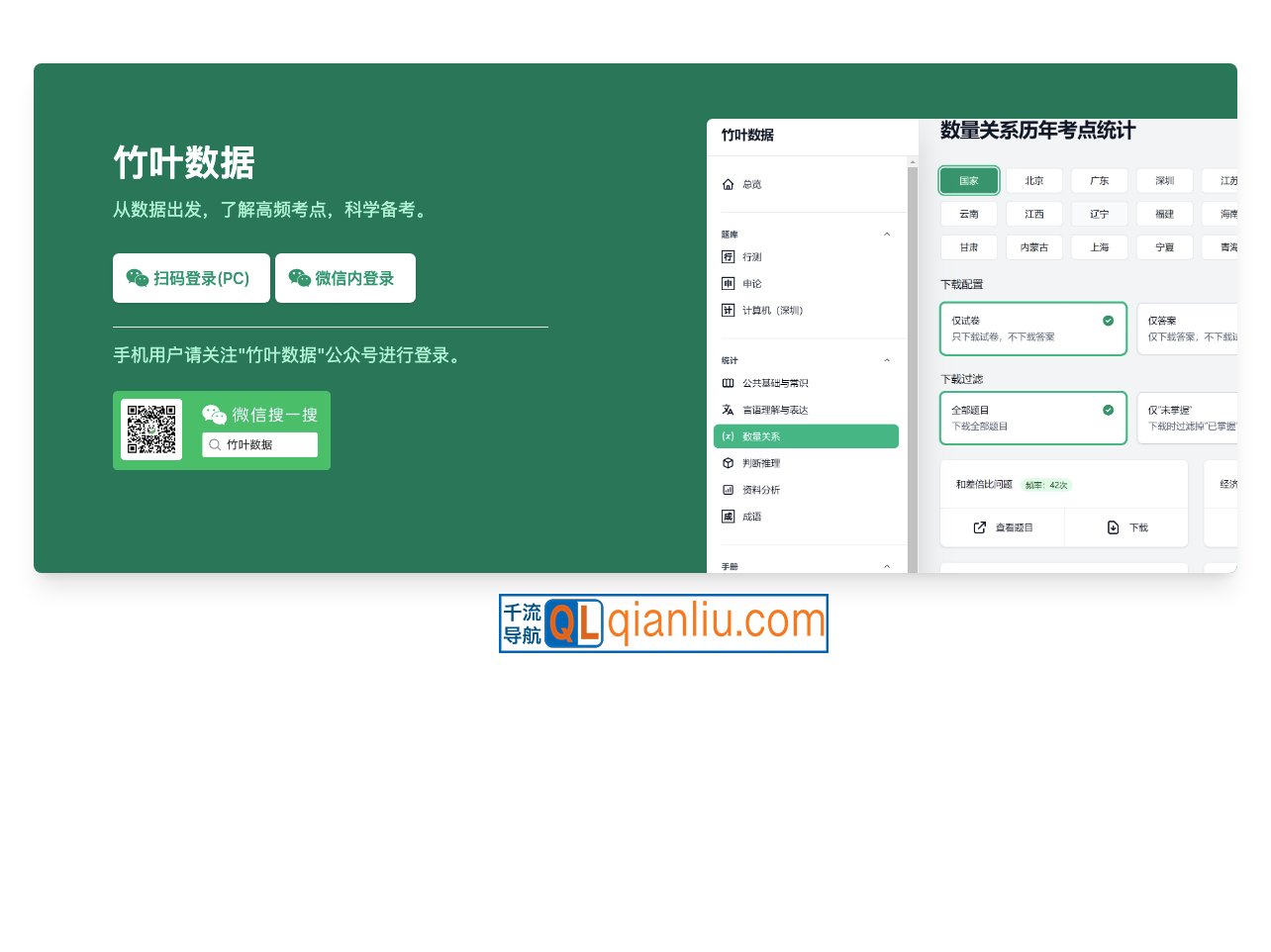Click the 判断推理 cube icon
The image size is (1271, 952).
point(730,462)
